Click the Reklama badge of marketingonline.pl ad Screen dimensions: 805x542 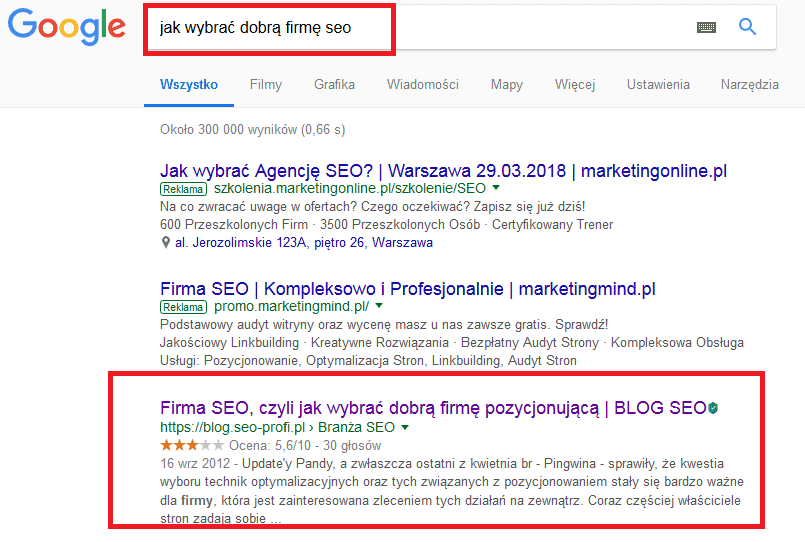(183, 189)
